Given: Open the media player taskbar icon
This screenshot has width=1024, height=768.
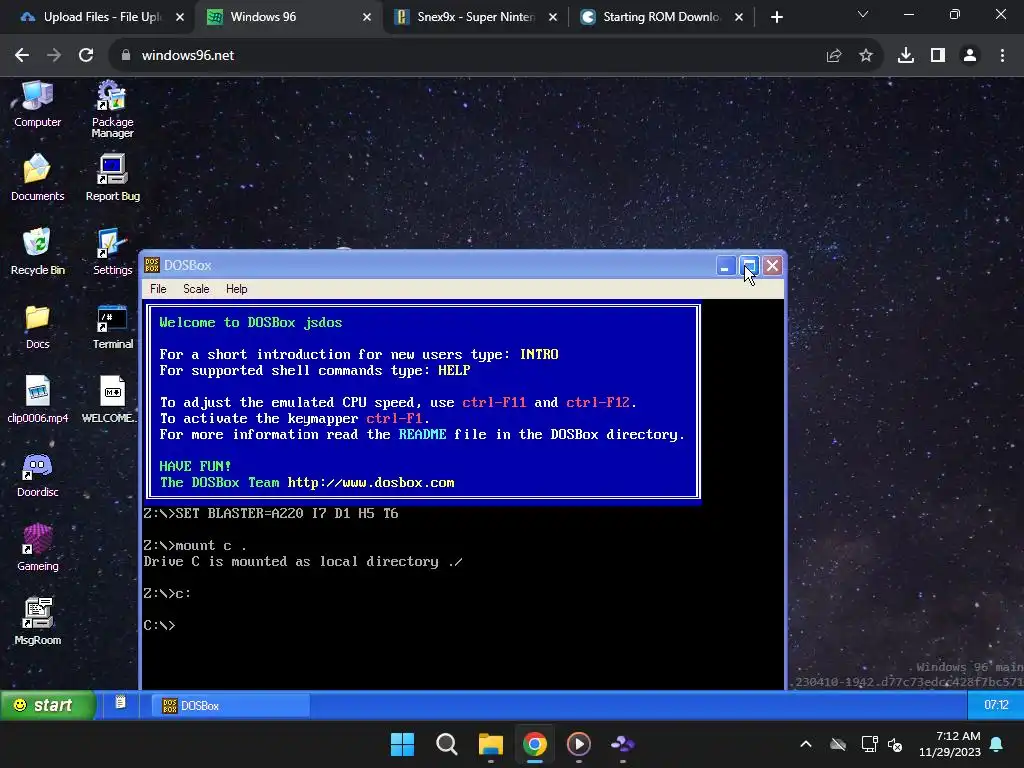Looking at the screenshot, I should pyautogui.click(x=579, y=744).
